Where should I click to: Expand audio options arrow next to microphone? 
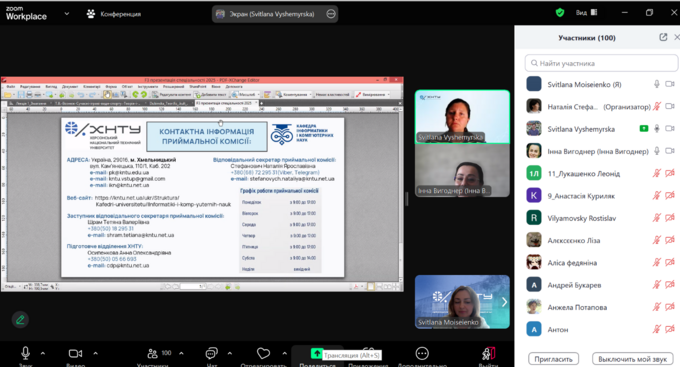pos(42,353)
